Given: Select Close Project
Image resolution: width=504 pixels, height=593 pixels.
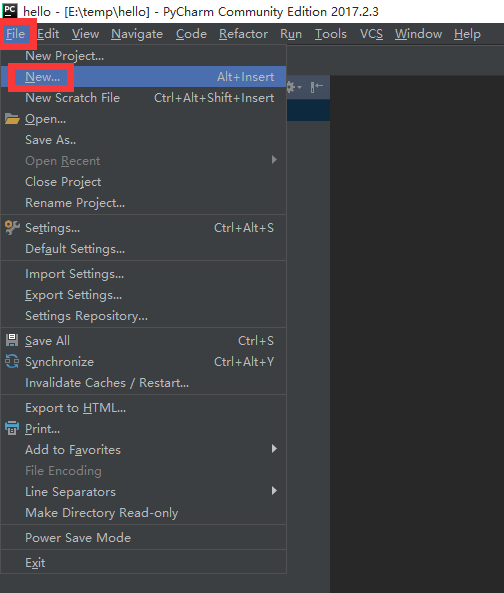Looking at the screenshot, I should point(143,182).
